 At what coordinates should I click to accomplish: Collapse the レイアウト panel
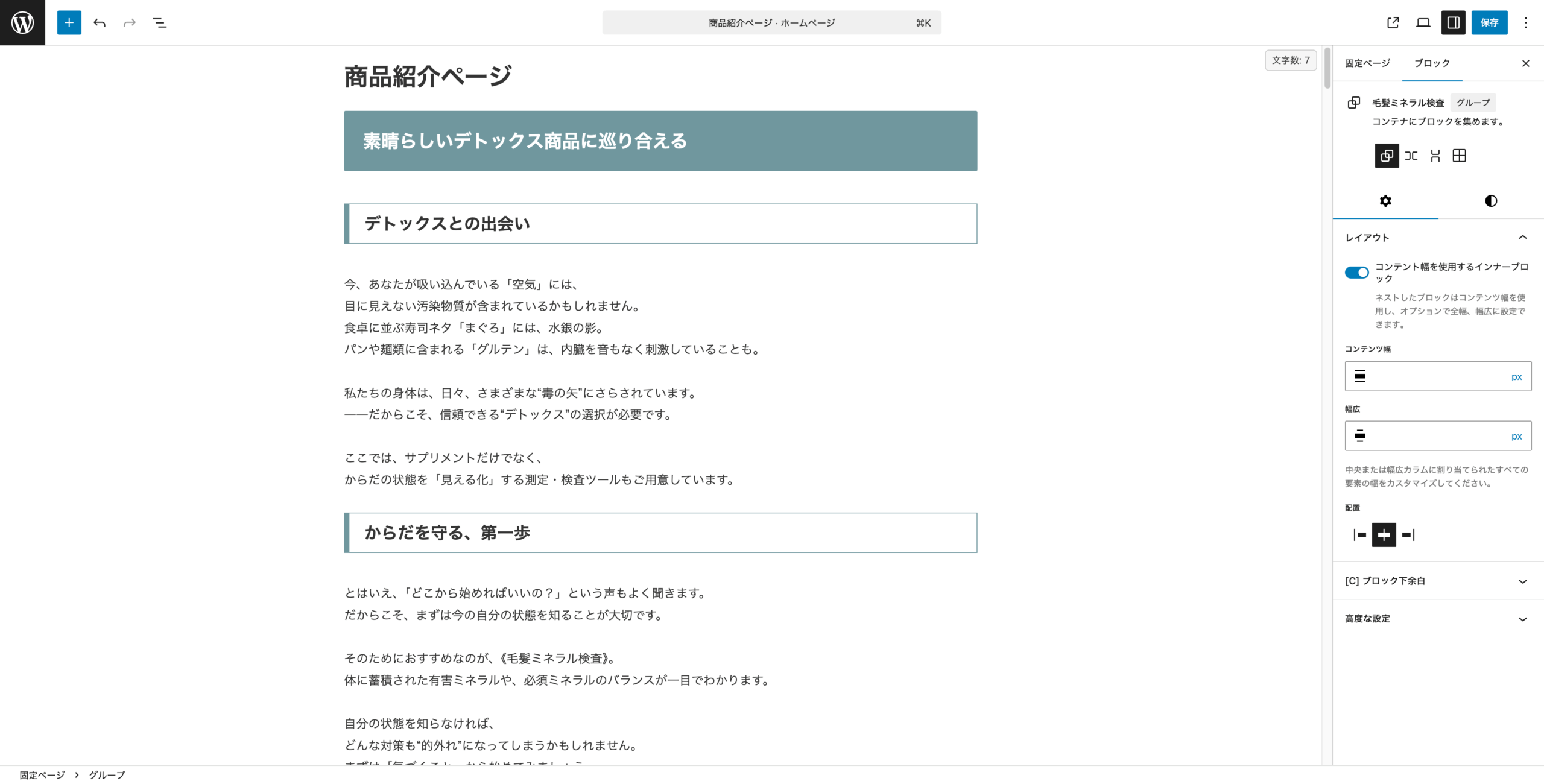tap(1522, 238)
